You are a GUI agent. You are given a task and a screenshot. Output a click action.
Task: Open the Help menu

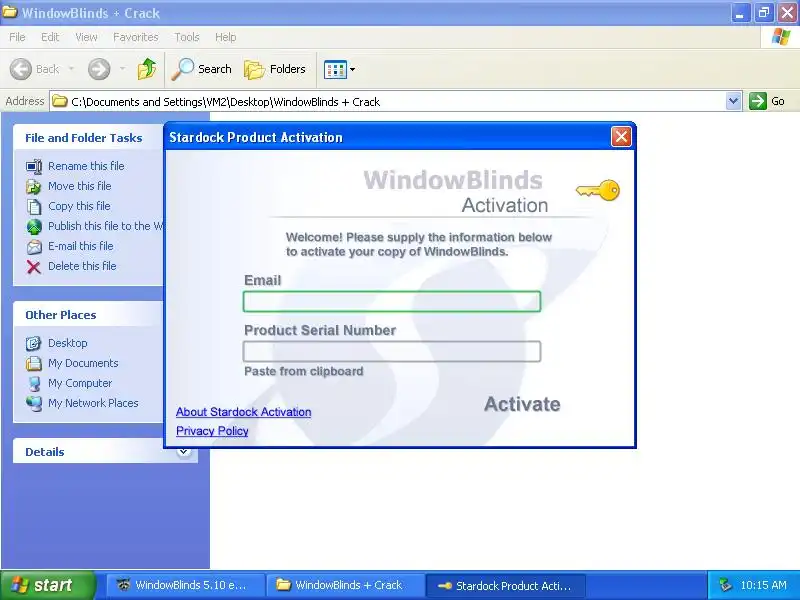pyautogui.click(x=226, y=37)
